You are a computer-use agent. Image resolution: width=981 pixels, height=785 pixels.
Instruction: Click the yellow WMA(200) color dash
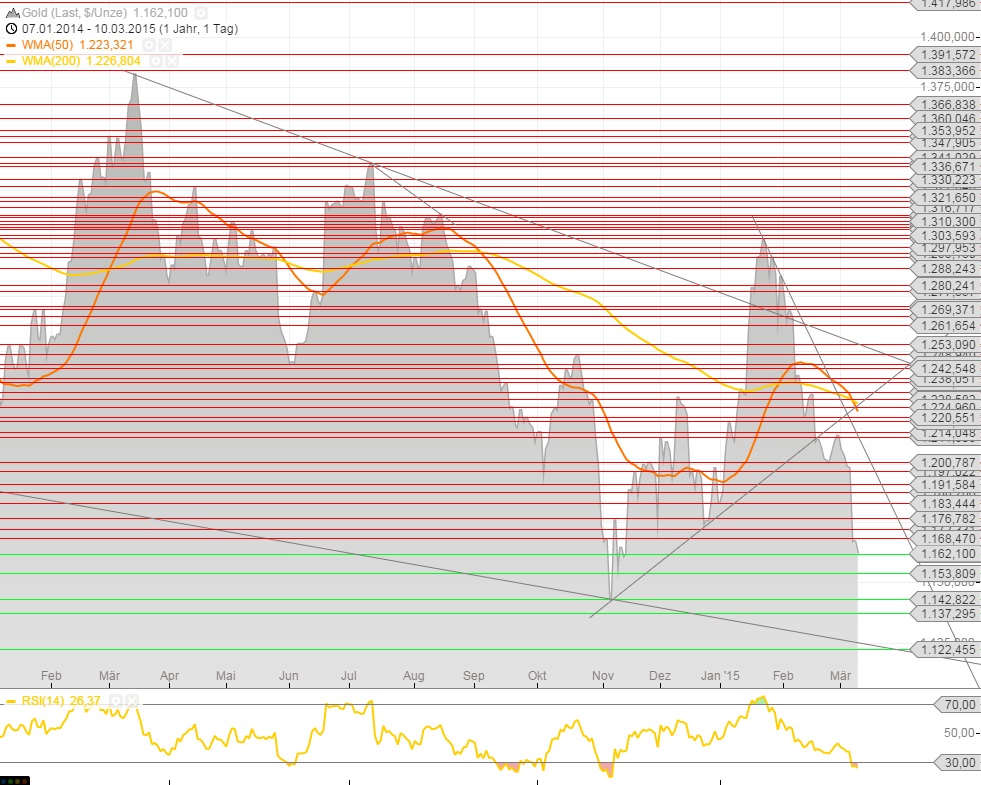(11, 61)
